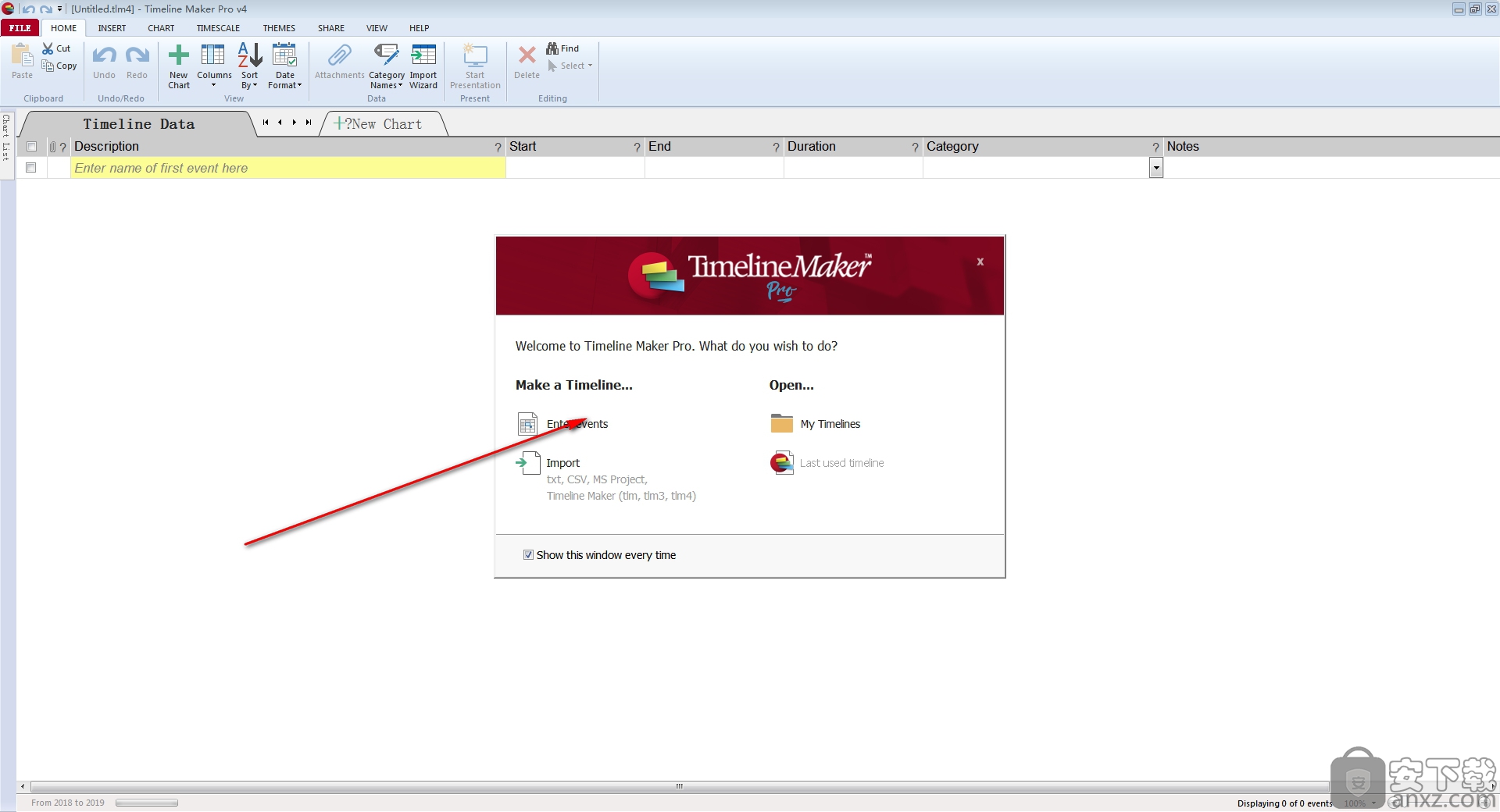Choose Enter events in welcome dialog
This screenshot has width=1500, height=812.
coord(562,424)
